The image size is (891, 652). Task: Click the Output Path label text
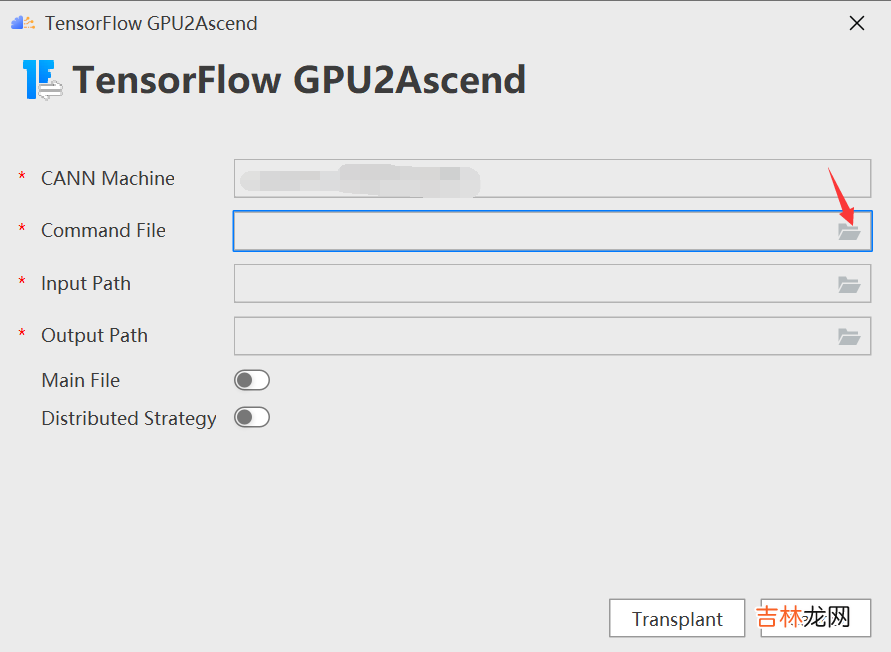point(94,336)
